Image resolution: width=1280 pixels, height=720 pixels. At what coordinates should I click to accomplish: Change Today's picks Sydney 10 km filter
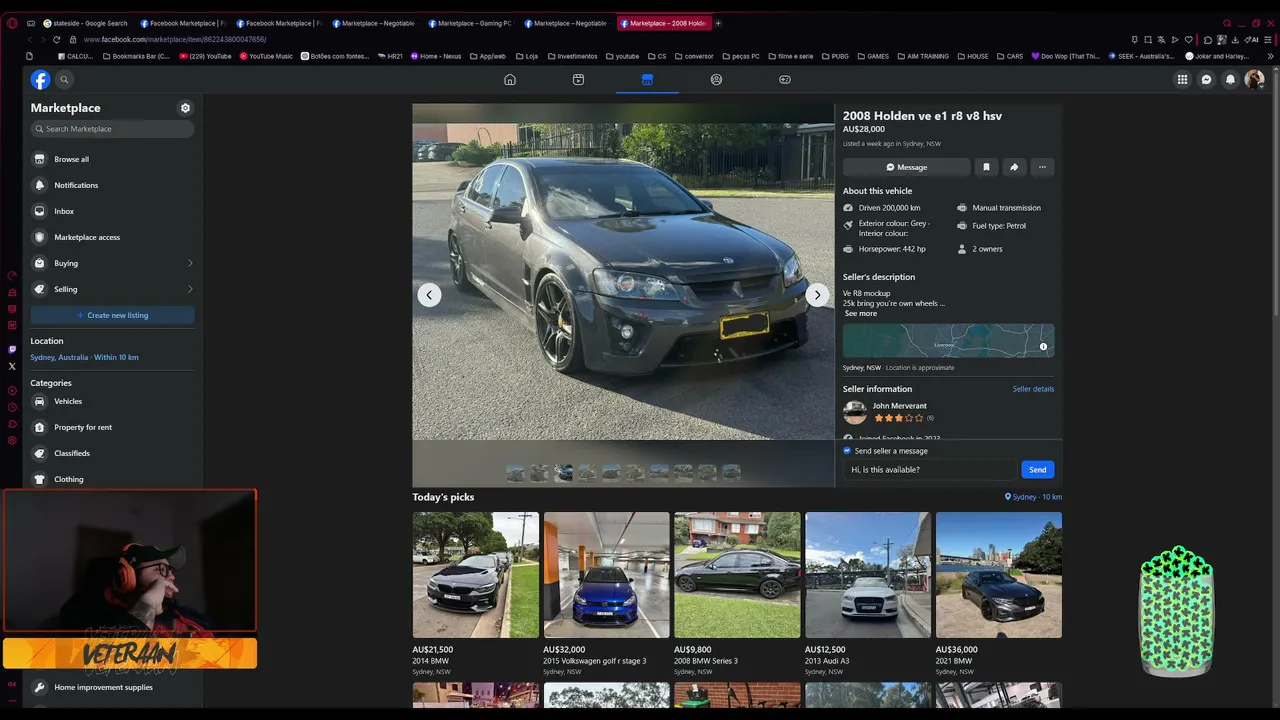1033,497
